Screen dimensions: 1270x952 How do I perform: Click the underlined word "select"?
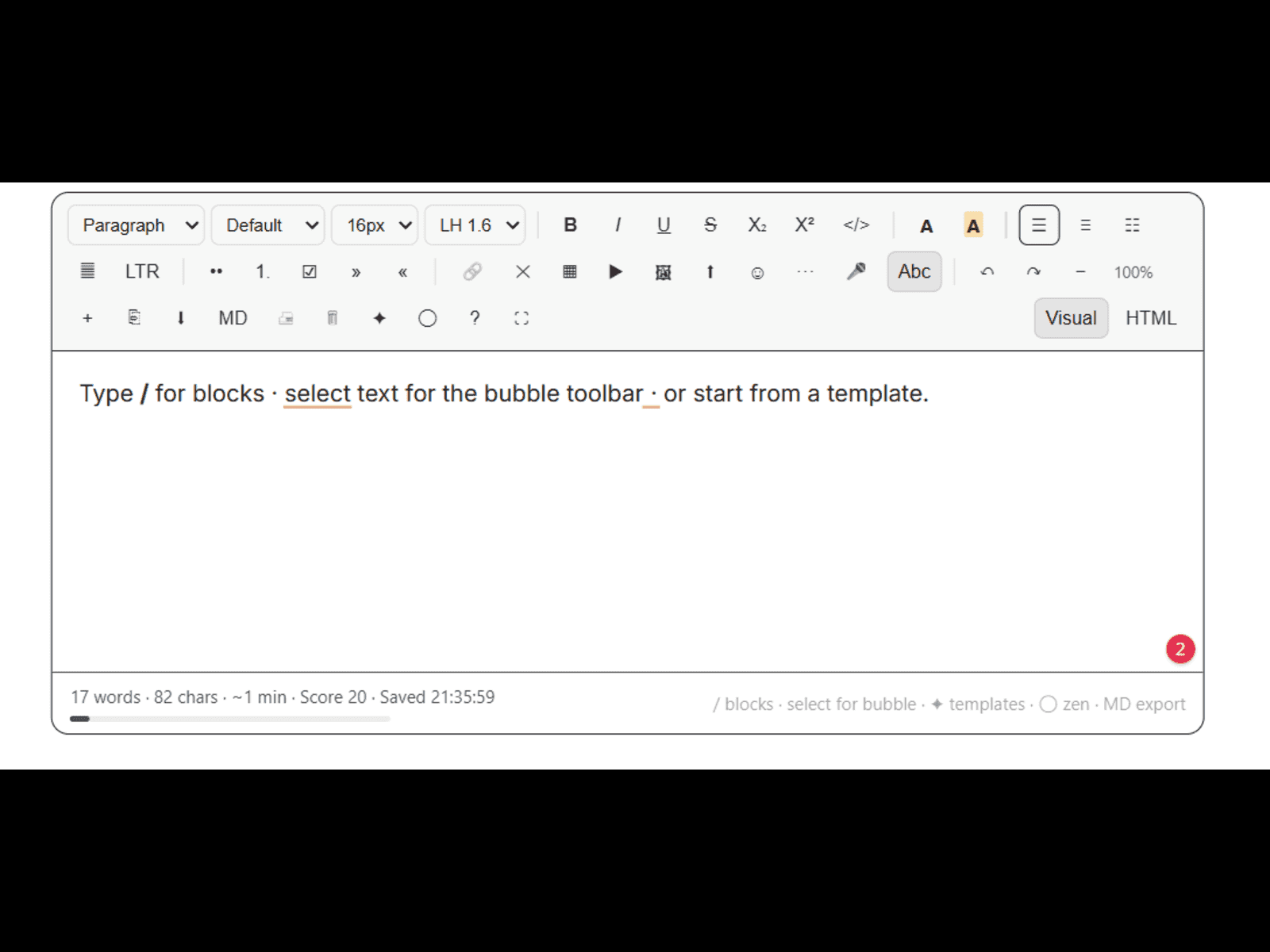(x=317, y=393)
